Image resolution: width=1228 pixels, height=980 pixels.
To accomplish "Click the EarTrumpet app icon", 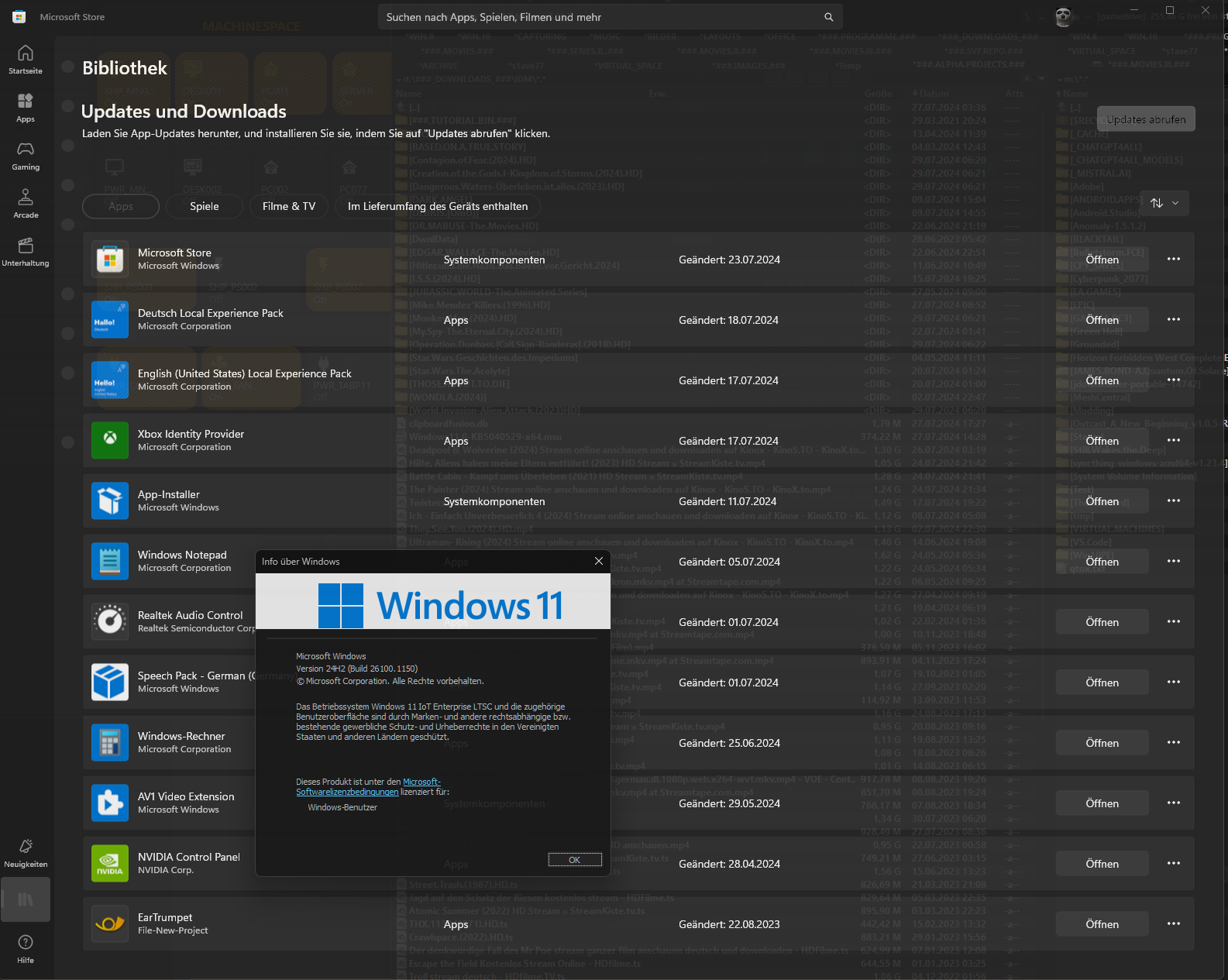I will pyautogui.click(x=110, y=923).
